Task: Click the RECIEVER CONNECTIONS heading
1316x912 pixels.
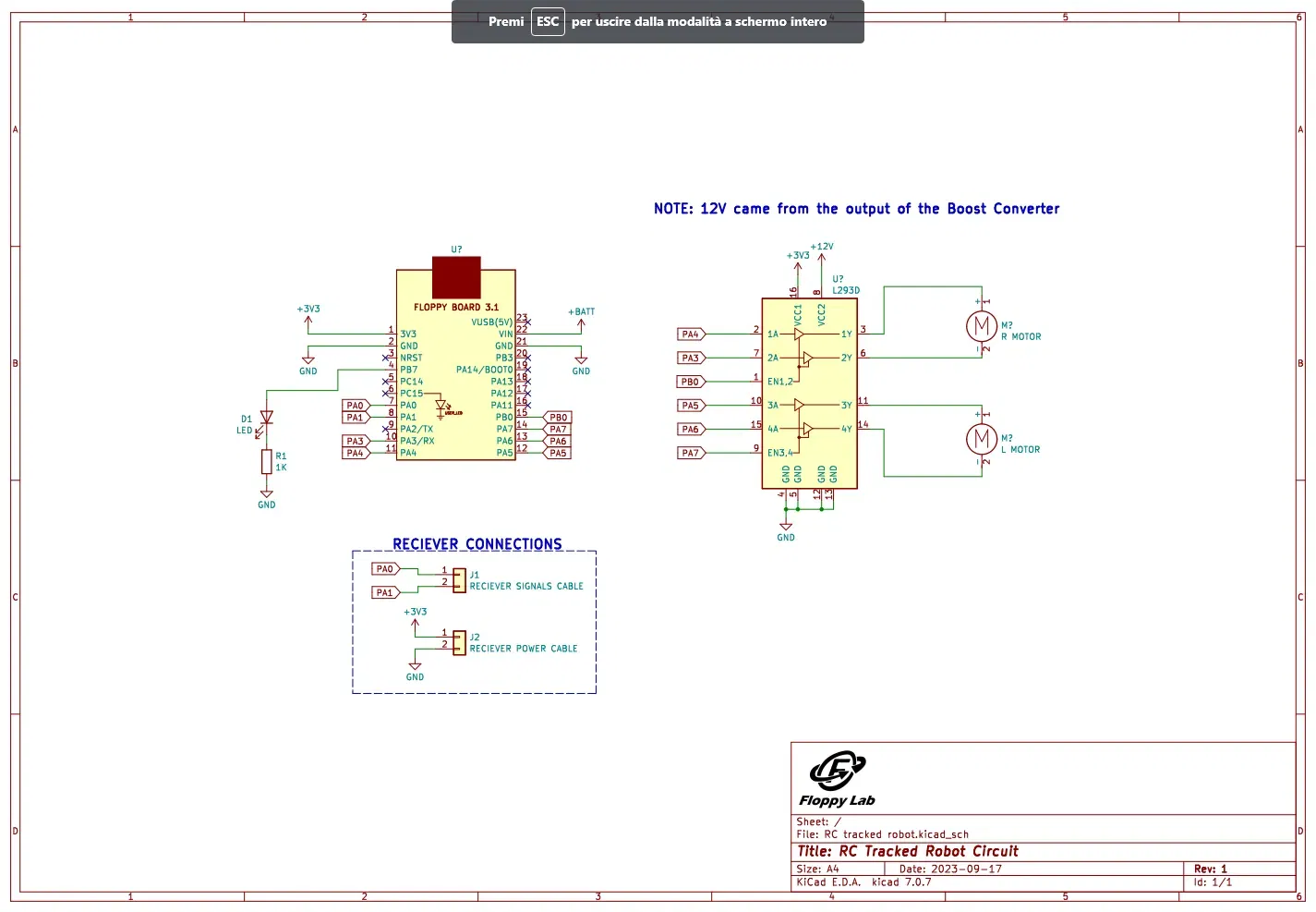Action: point(477,544)
